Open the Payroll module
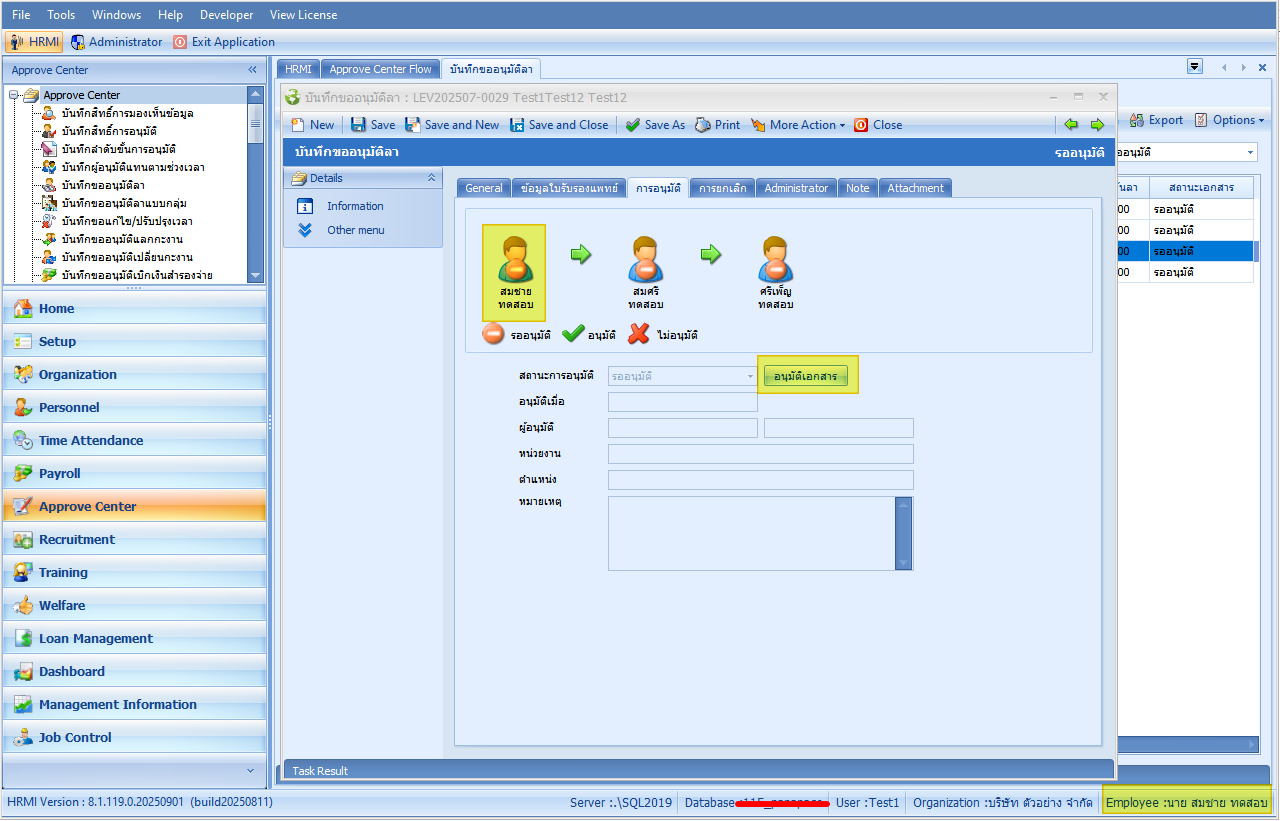Viewport: 1280px width, 821px height. point(59,473)
